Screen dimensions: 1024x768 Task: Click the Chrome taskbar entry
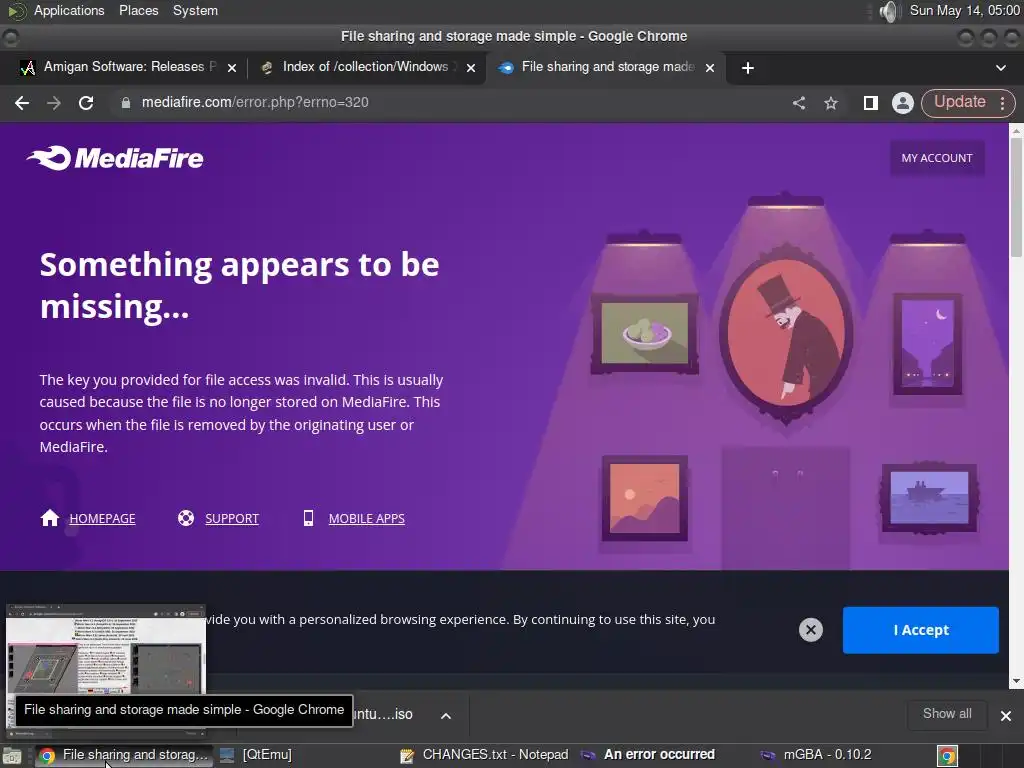[x=124, y=755]
